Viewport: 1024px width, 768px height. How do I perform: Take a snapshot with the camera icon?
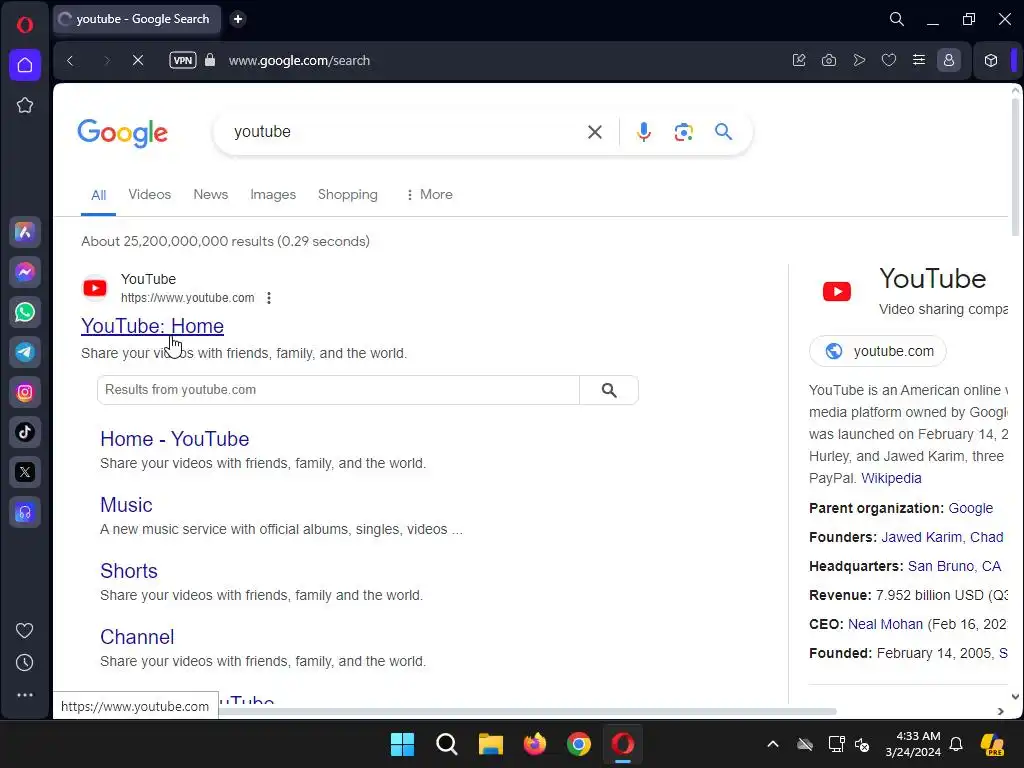829,60
